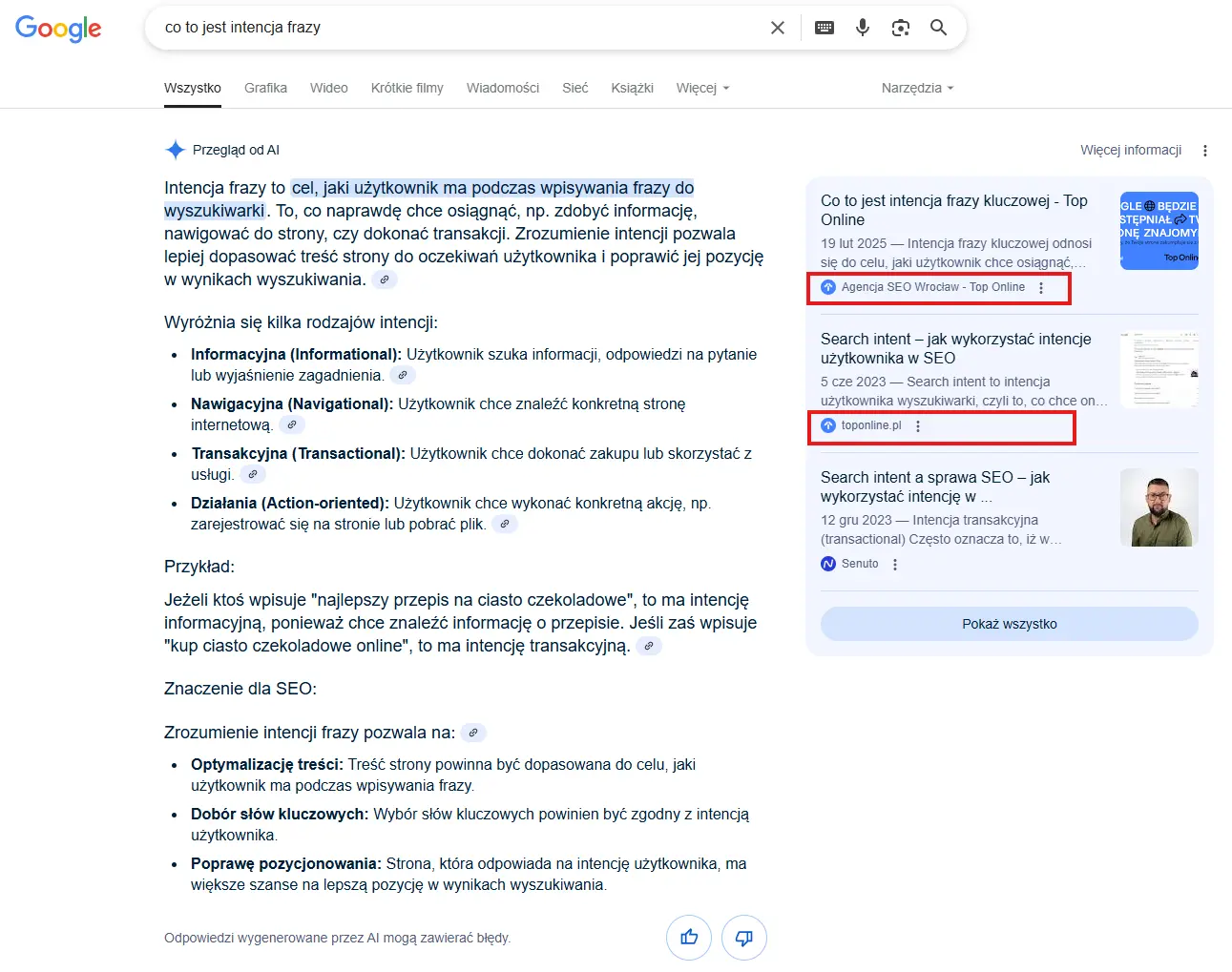Click the Senuto favicon
This screenshot has width=1232, height=972.
(x=828, y=564)
